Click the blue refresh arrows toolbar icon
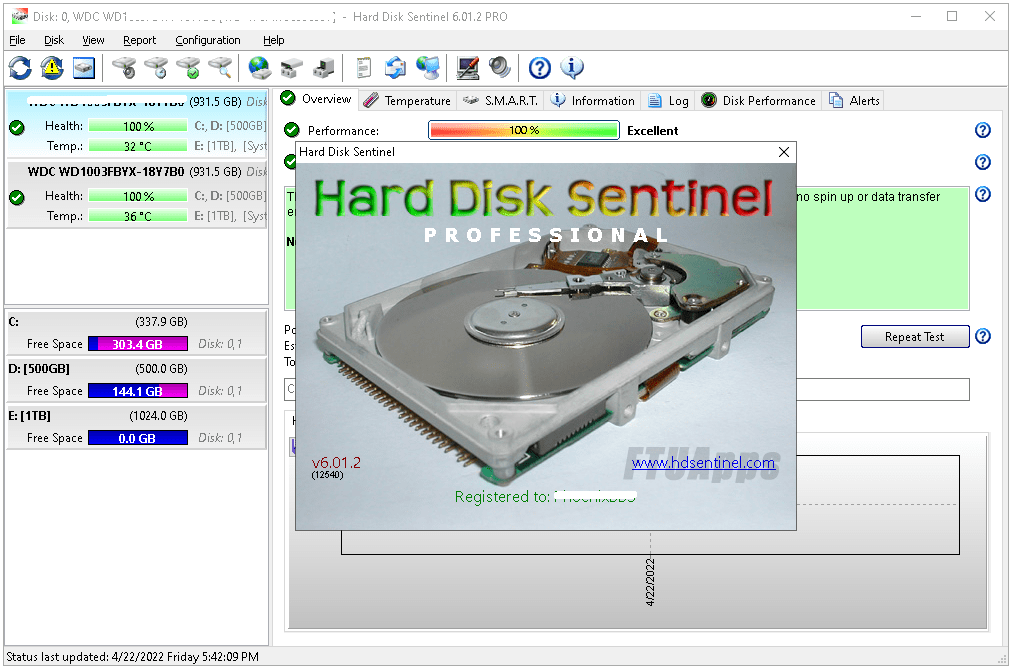 tap(20, 67)
